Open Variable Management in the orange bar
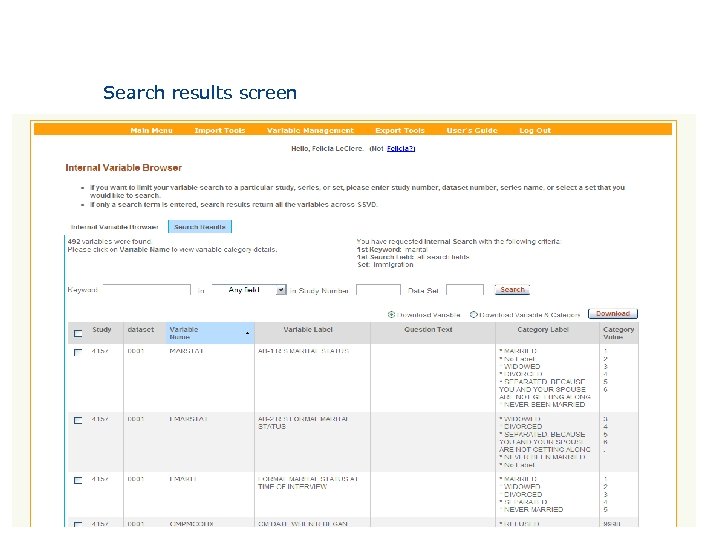This screenshot has height=540, width=720. (x=310, y=130)
